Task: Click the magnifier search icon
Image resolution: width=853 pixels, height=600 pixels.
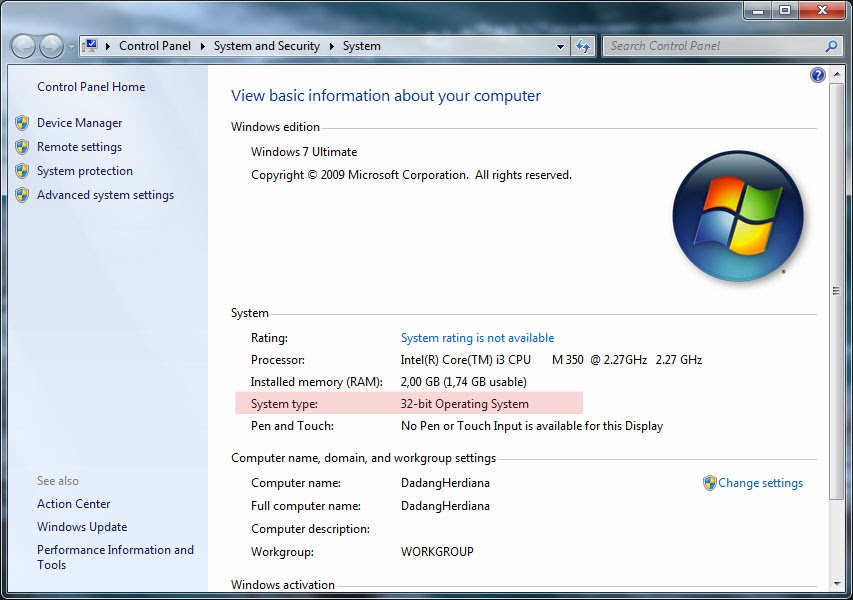Action: 831,46
